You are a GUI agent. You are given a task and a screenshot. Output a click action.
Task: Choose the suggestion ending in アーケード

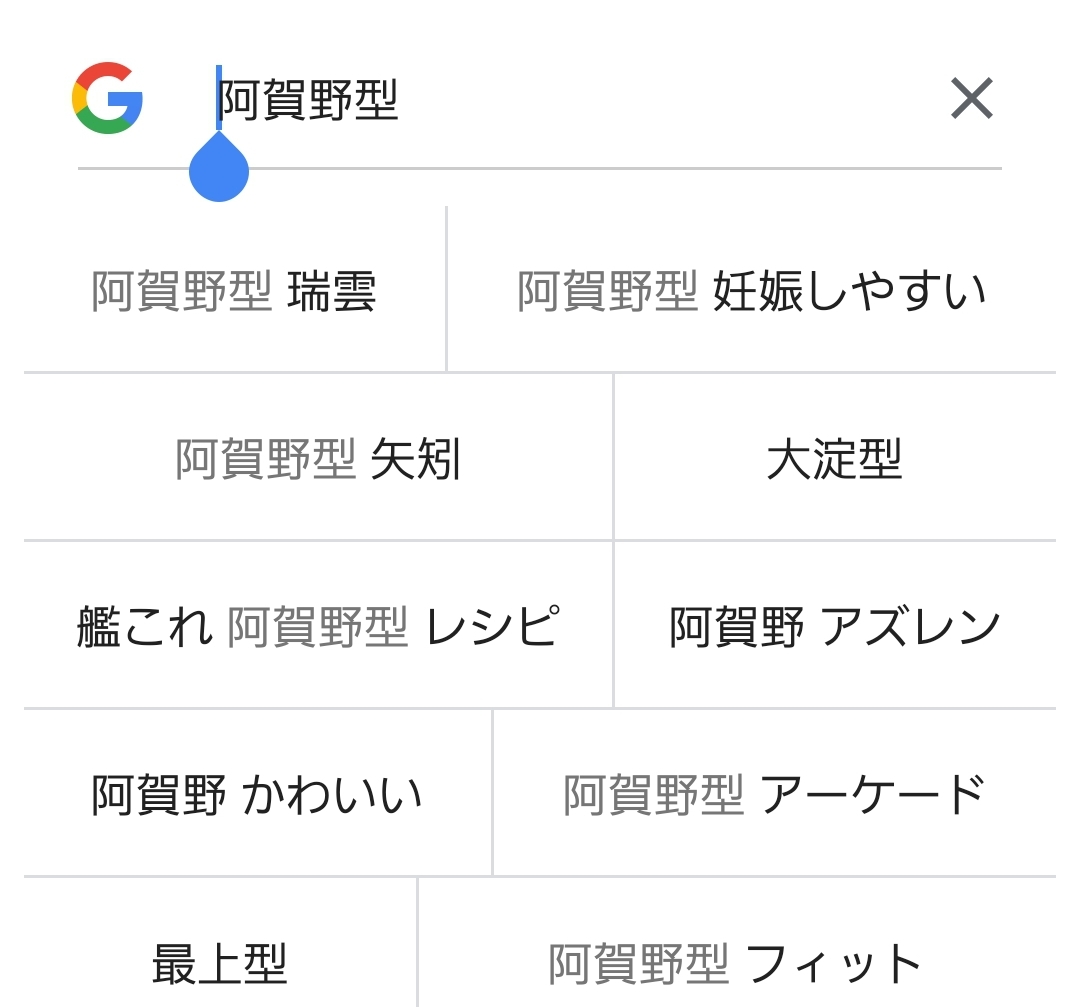tap(774, 795)
